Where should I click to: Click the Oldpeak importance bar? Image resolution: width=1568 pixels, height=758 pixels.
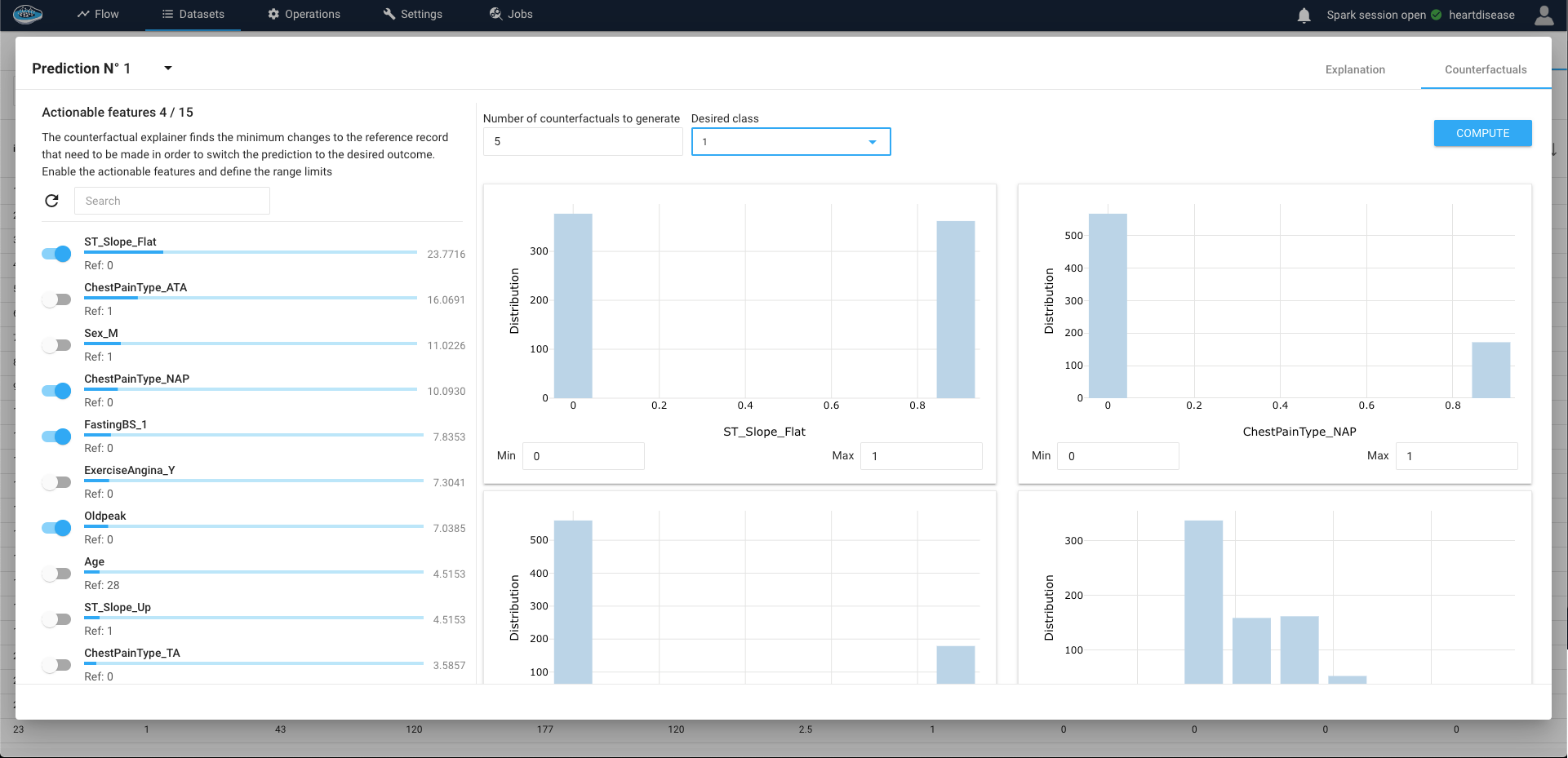click(253, 527)
